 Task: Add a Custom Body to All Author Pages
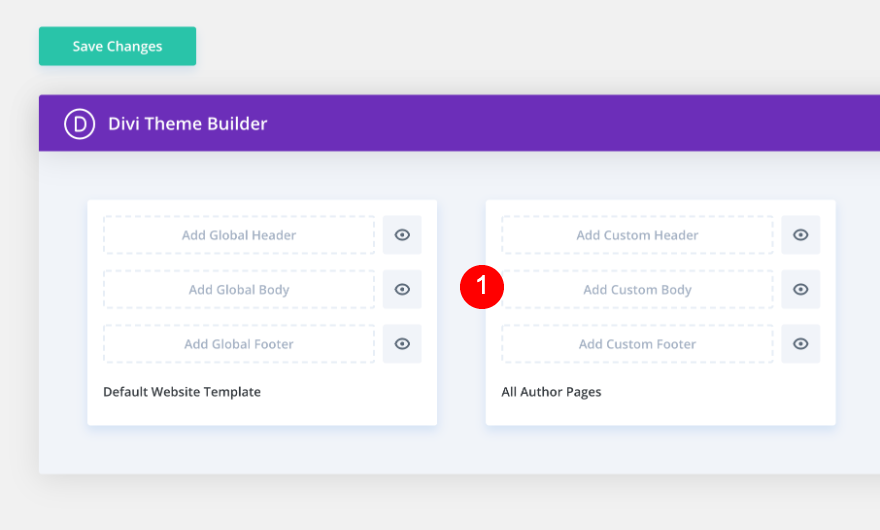638,289
